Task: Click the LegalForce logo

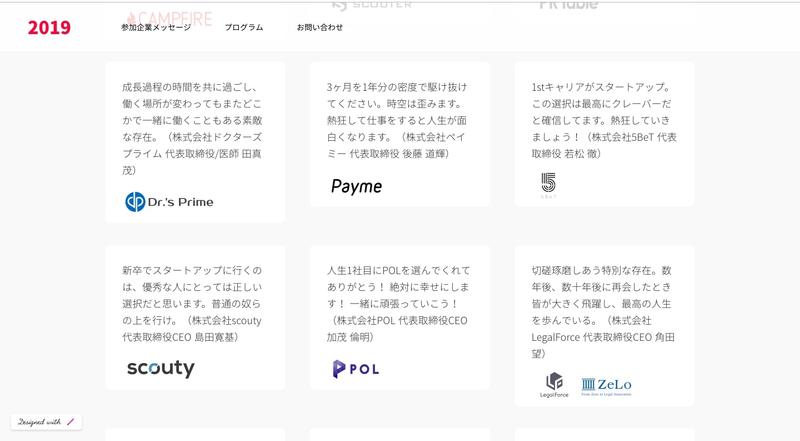Action: 554,385
